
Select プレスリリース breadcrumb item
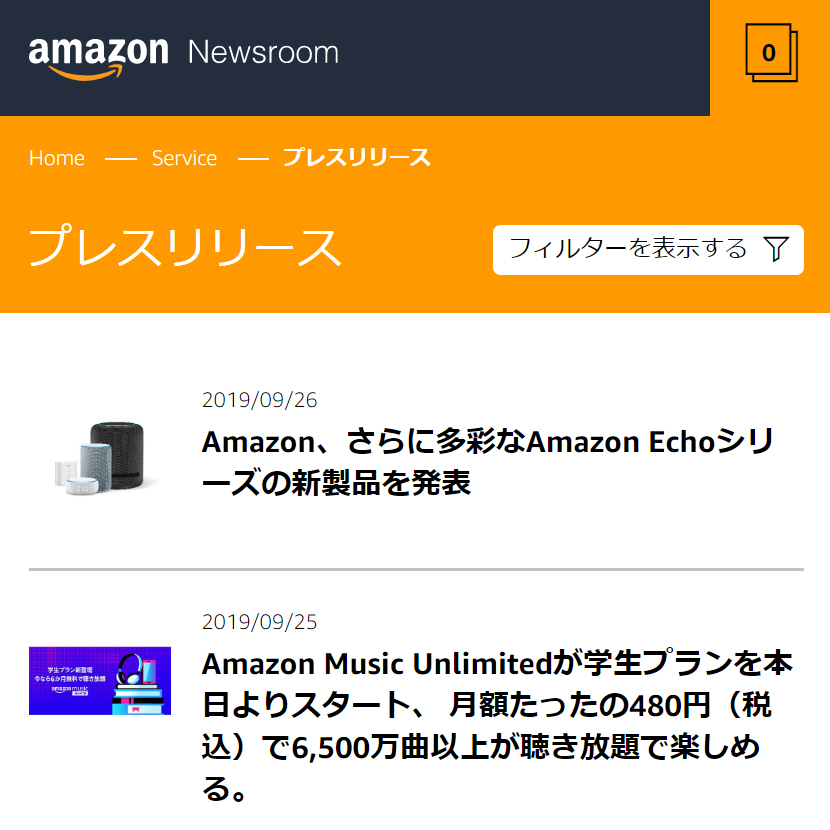(x=357, y=157)
